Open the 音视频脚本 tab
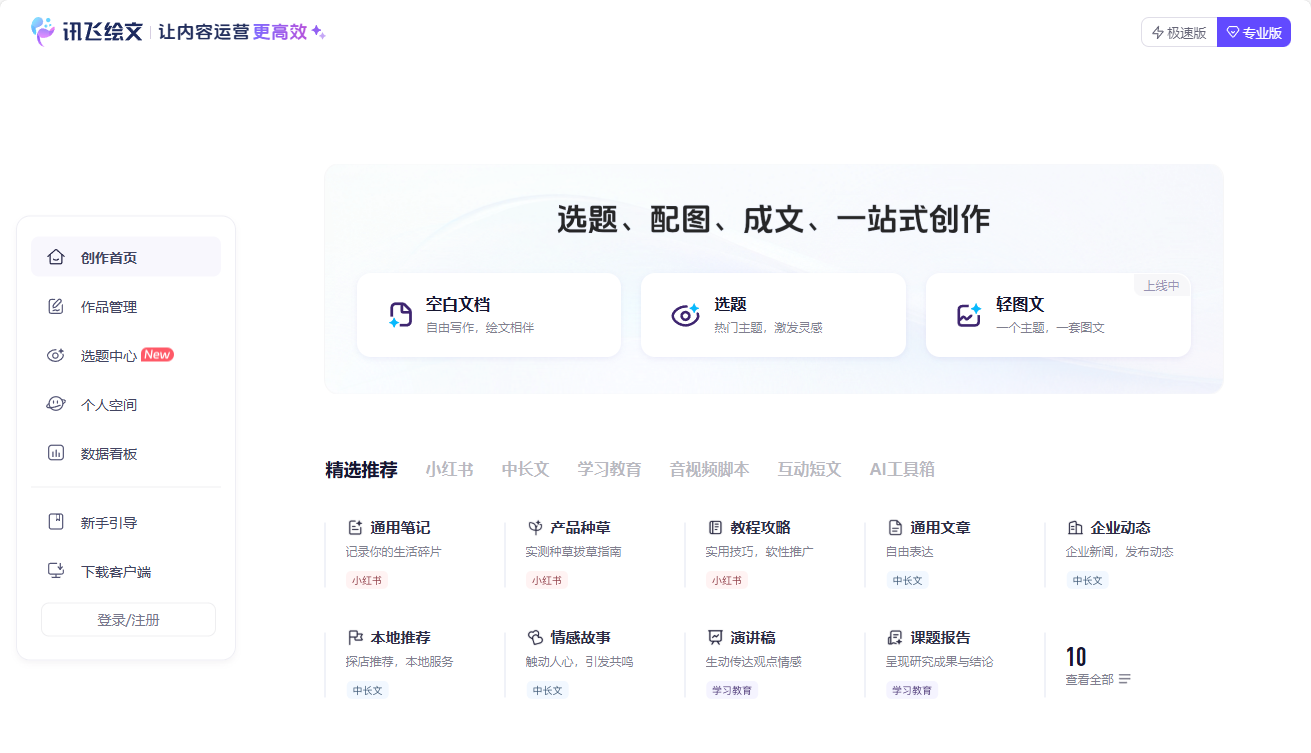Image resolution: width=1311 pixels, height=753 pixels. click(x=709, y=468)
